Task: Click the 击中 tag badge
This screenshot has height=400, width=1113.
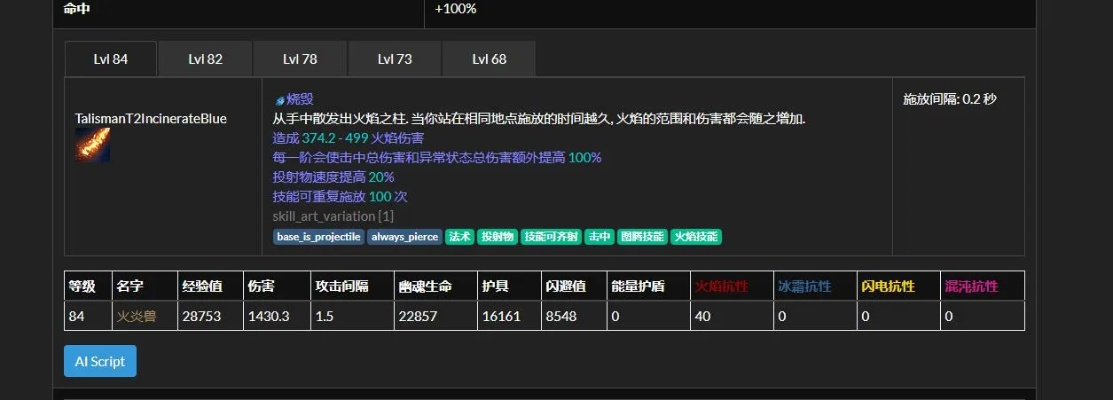Action: [x=599, y=237]
